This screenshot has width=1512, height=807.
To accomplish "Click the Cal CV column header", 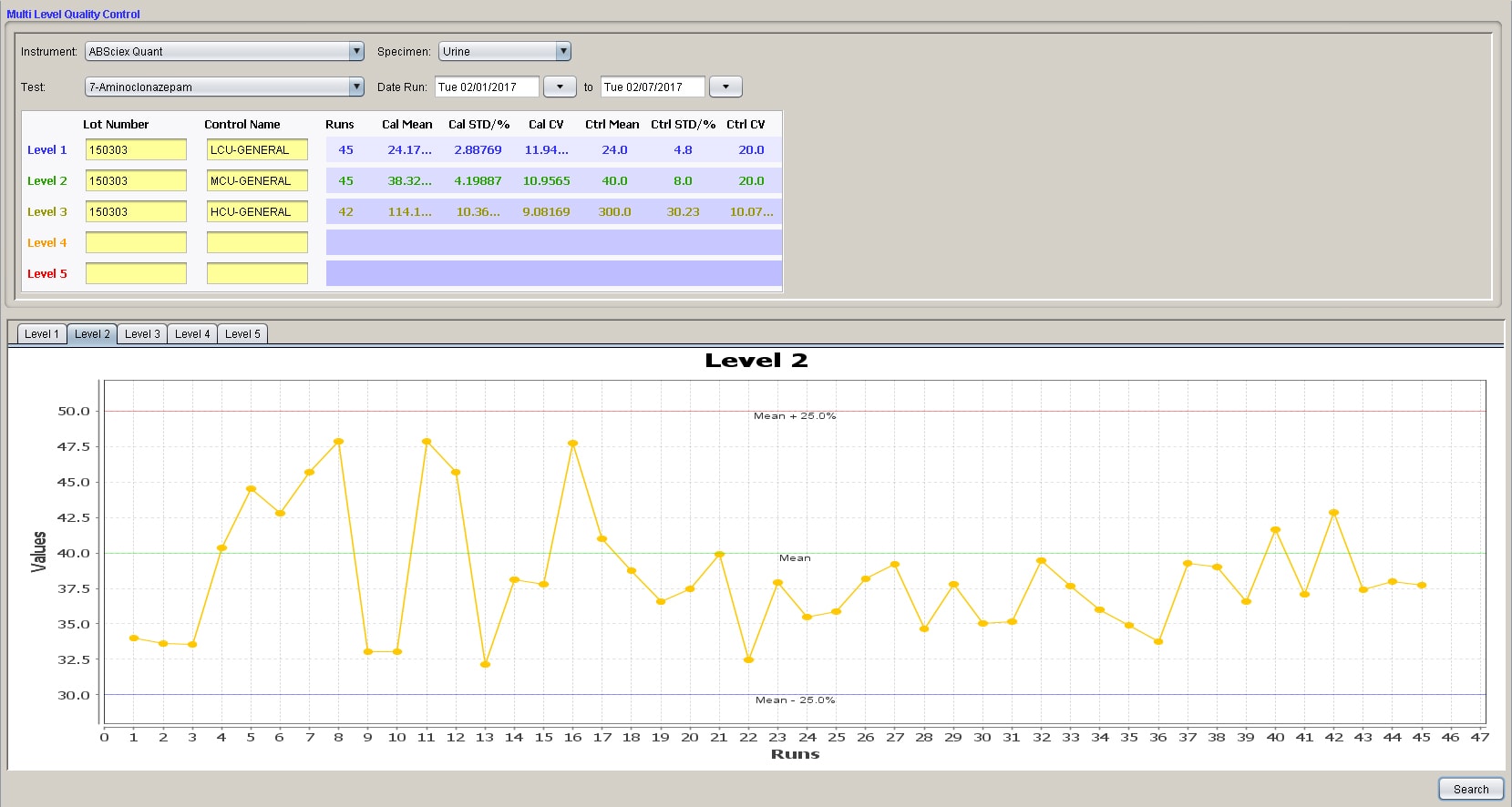I will (546, 125).
